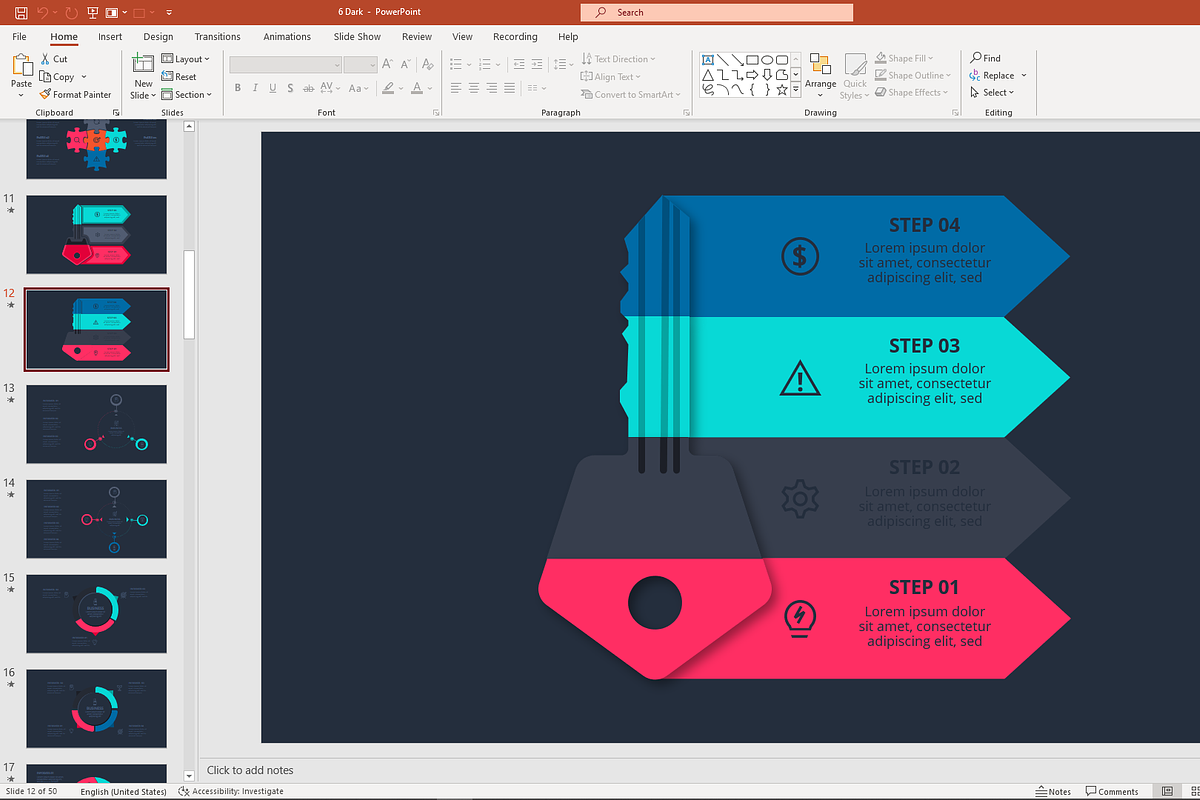Viewport: 1200px width, 800px height.
Task: Activate the Format Painter brush
Action: coord(76,95)
